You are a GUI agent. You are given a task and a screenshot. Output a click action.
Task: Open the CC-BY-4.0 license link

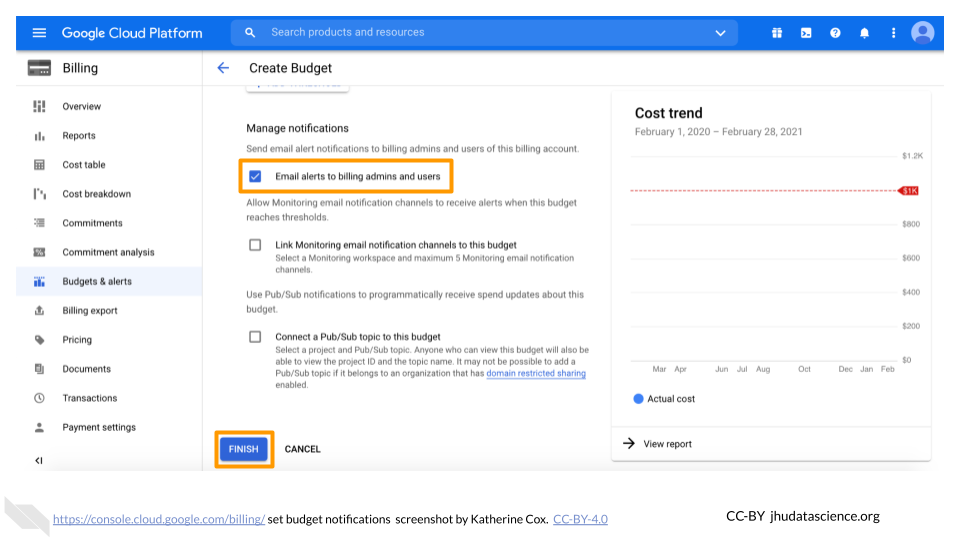pyautogui.click(x=580, y=519)
